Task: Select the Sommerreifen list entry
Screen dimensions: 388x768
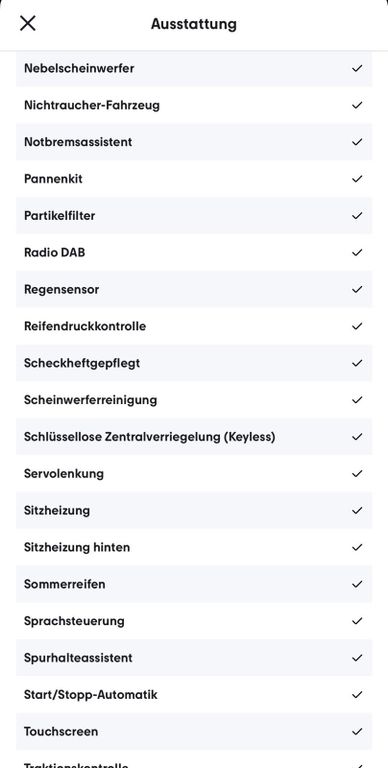Action: (194, 584)
